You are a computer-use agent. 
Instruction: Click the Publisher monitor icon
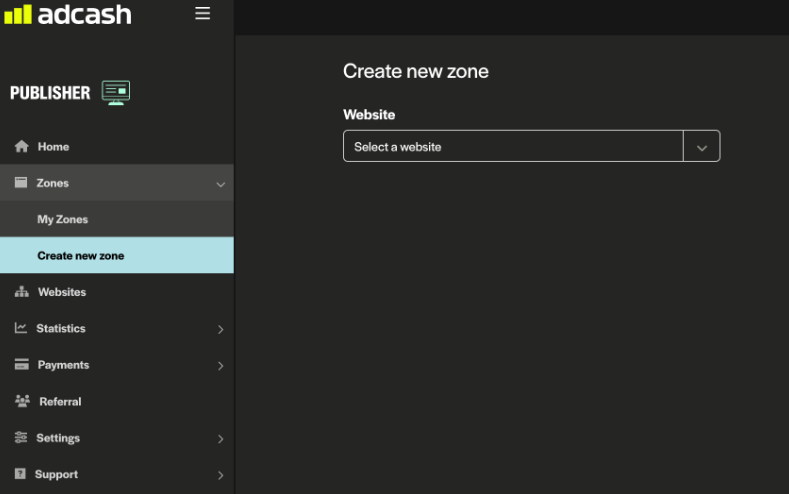point(116,92)
